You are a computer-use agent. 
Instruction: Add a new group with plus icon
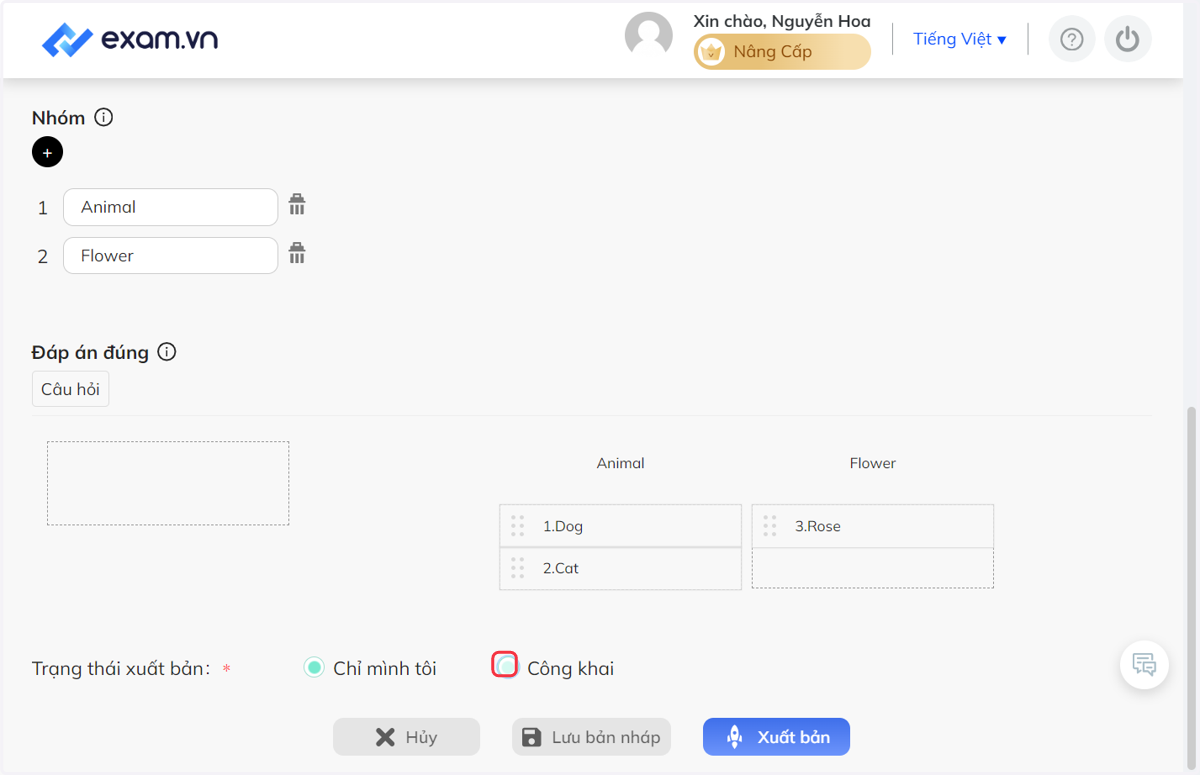[47, 152]
